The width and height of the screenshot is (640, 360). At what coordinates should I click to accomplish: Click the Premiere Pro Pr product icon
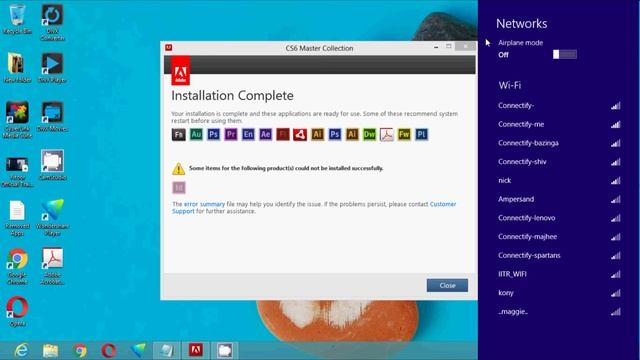point(231,134)
